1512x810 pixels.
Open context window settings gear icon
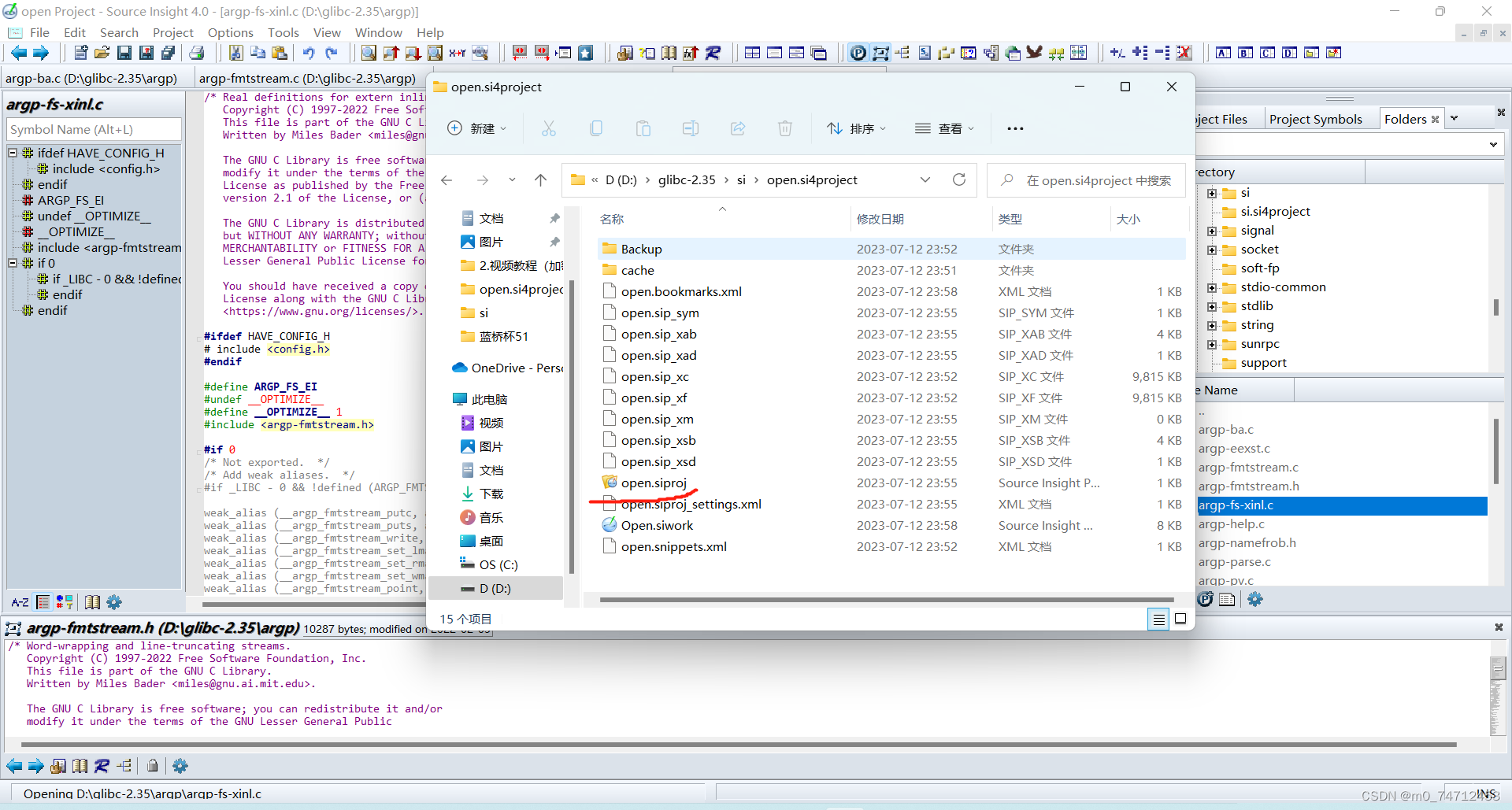[x=180, y=766]
